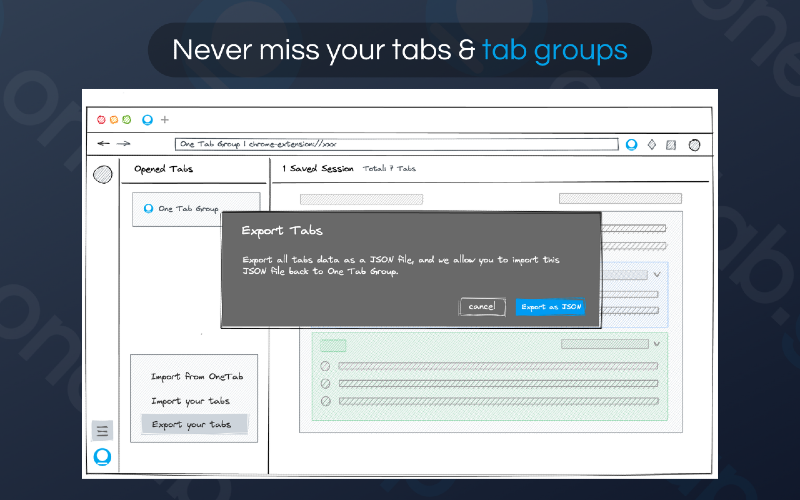Collapse the blue tab group chevron
800x500 pixels.
(x=657, y=274)
